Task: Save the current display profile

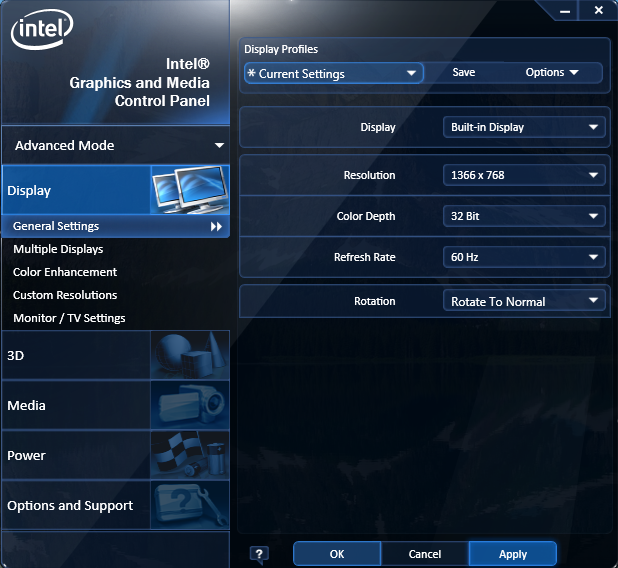Action: tap(464, 73)
